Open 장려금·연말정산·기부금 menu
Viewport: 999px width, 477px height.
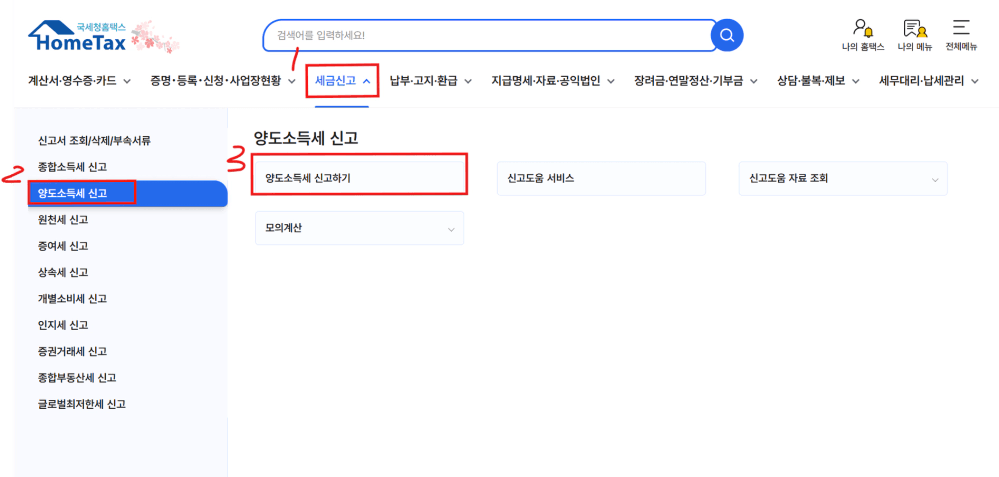click(x=695, y=81)
